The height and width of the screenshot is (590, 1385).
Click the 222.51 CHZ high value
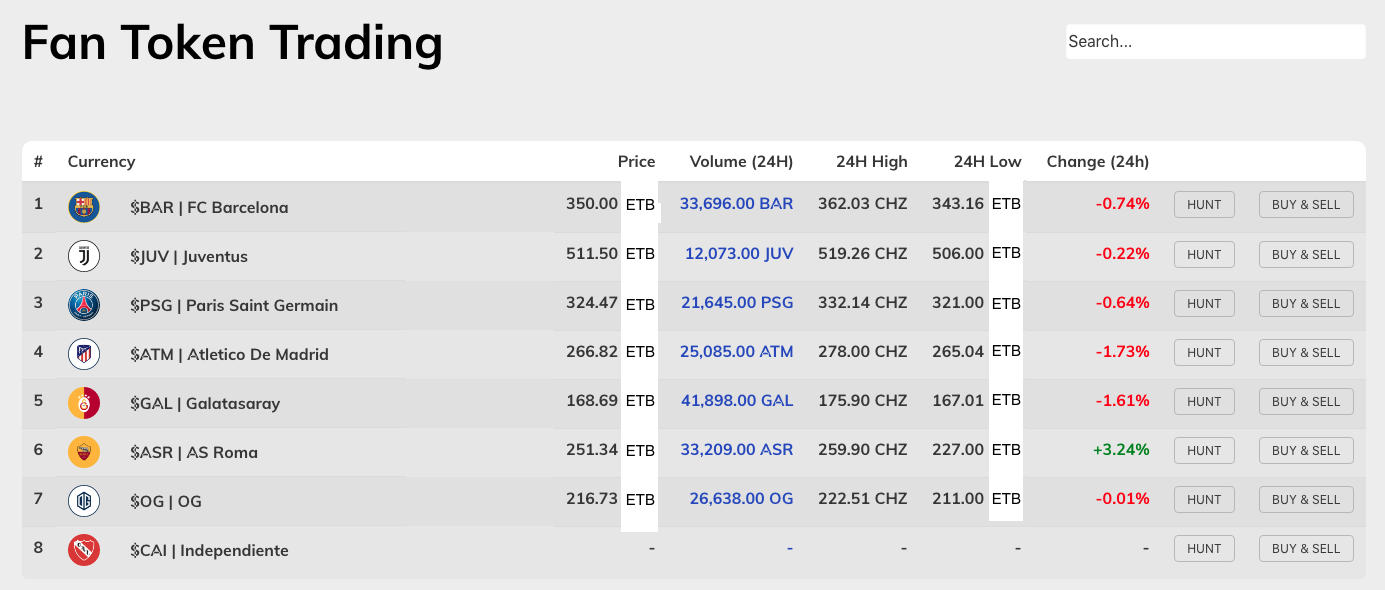pos(863,499)
